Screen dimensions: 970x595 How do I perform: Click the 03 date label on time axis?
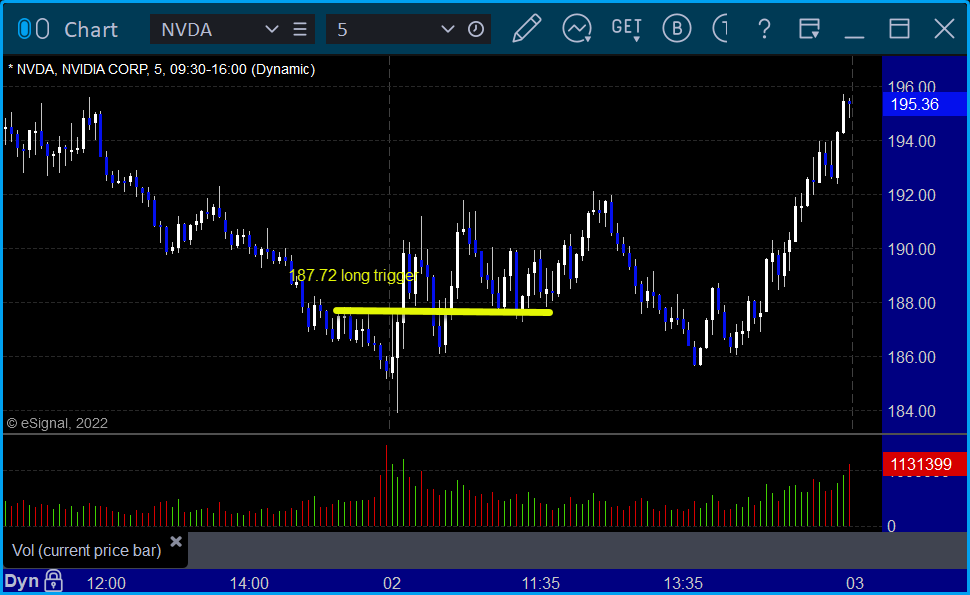tap(854, 583)
